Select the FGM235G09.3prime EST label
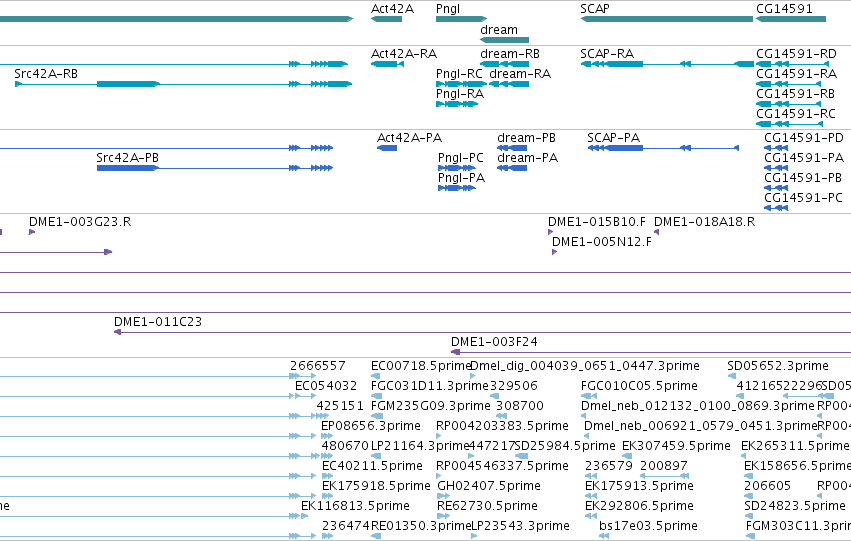Screen dimensions: 851x541 (x=430, y=406)
